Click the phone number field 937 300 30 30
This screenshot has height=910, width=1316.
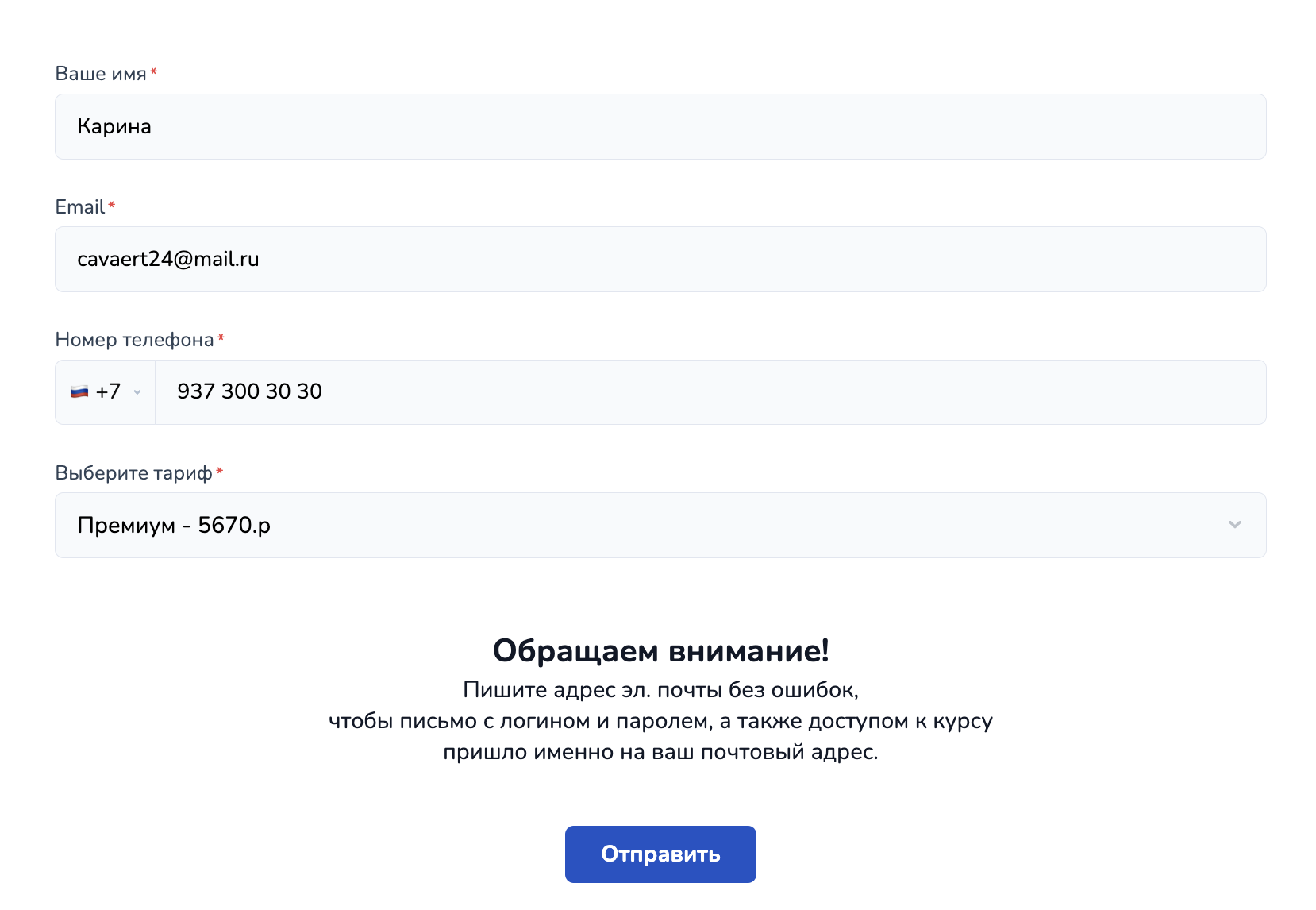click(x=710, y=392)
